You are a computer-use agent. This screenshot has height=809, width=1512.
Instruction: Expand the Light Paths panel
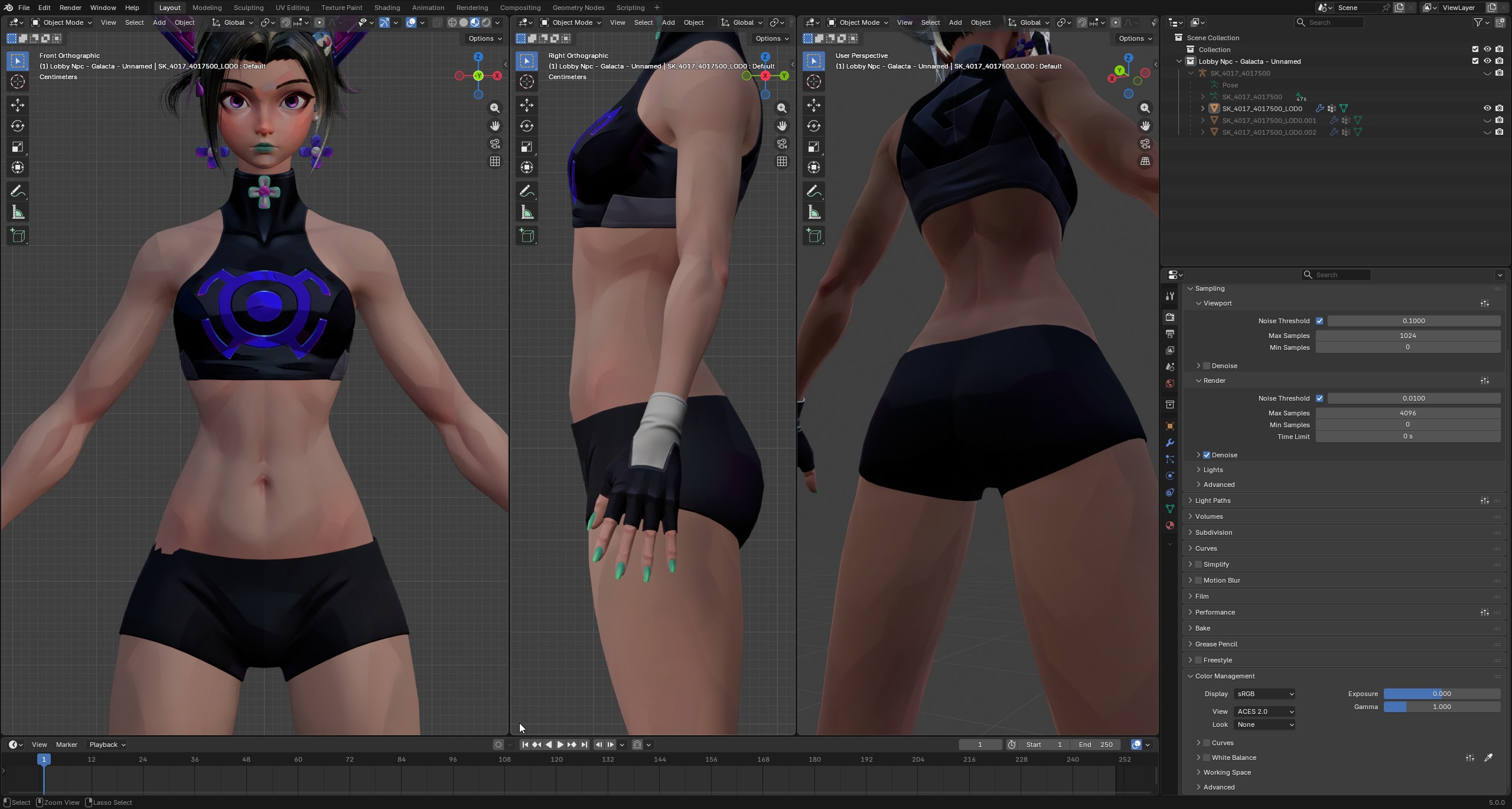pos(1213,501)
